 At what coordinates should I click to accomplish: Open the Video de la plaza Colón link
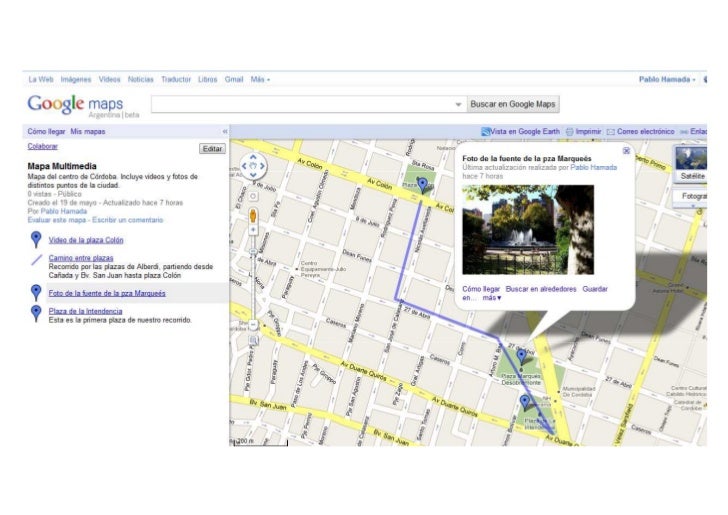tap(86, 240)
